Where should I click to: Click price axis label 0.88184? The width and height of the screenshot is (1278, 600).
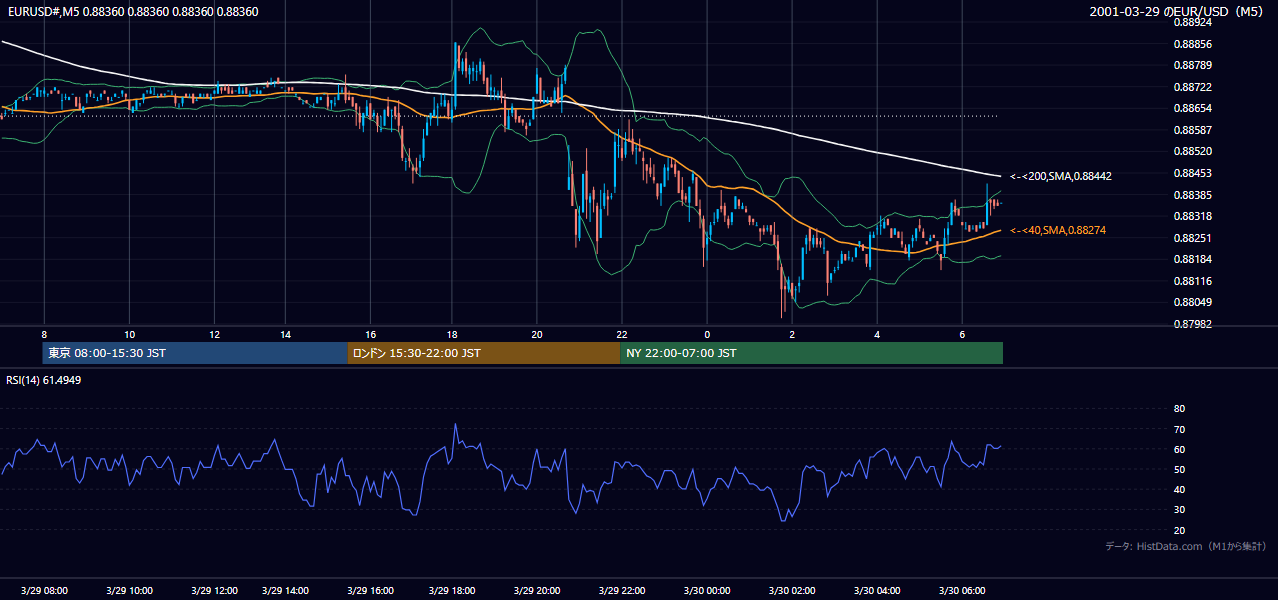pyautogui.click(x=1193, y=259)
